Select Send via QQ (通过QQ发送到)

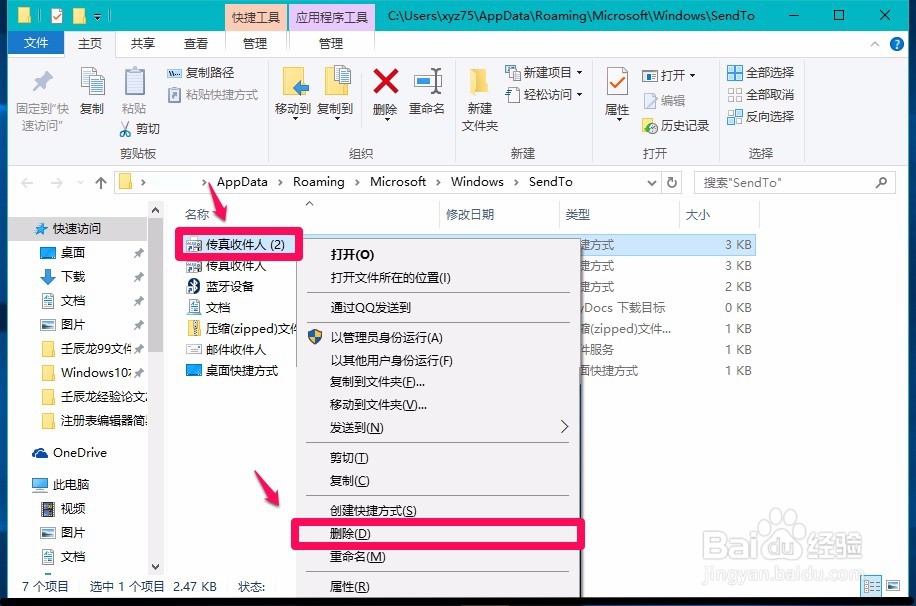pos(370,307)
